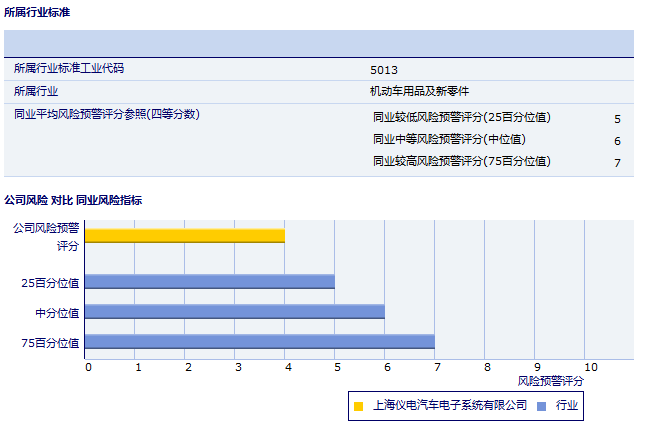Image resolution: width=653 pixels, height=427 pixels.
Task: Click the blue 行业 legend swatch
Action: click(541, 405)
